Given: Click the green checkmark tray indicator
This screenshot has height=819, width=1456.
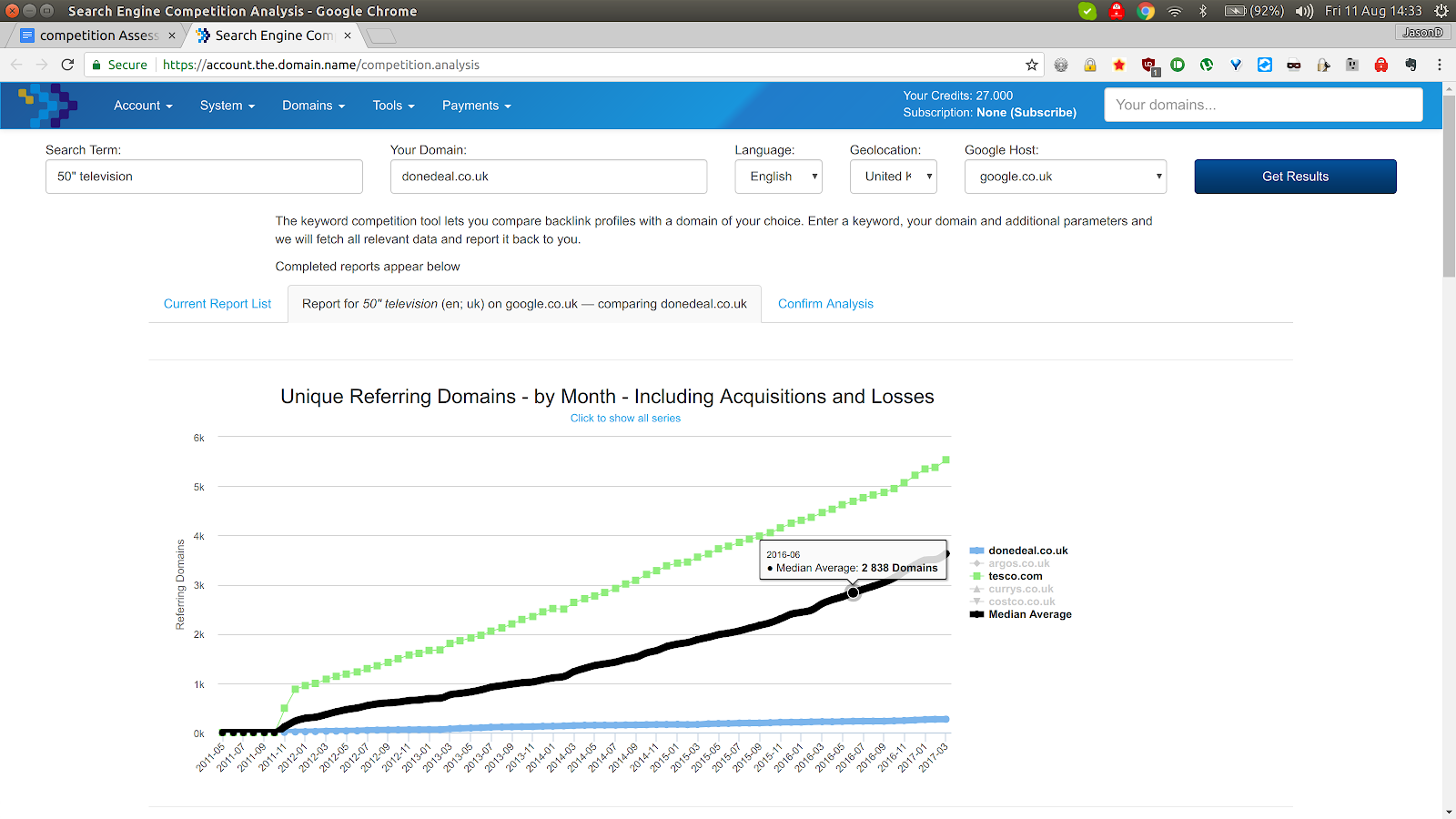Looking at the screenshot, I should coord(1087,11).
